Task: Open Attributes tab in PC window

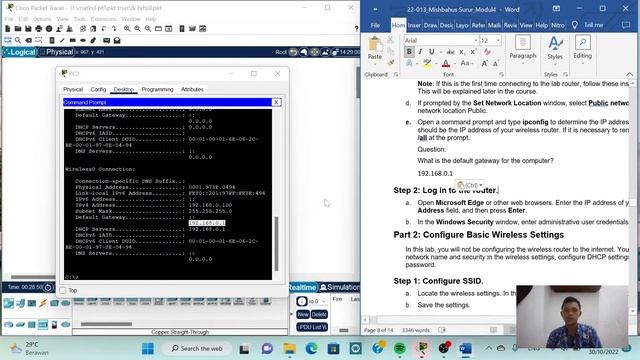Action: [192, 89]
